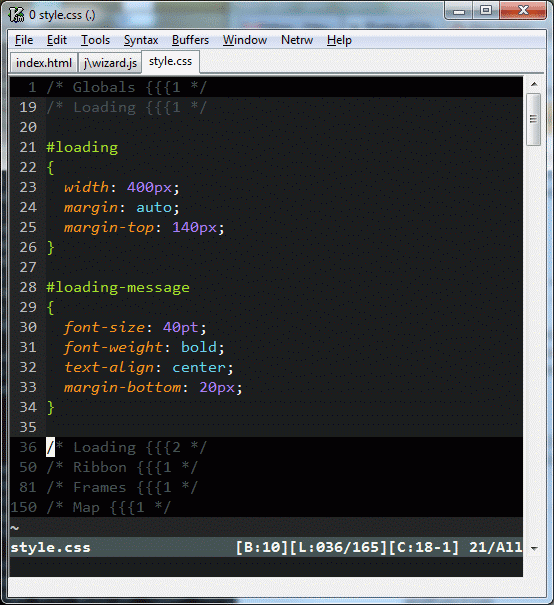Viewport: 554px width, 605px height.
Task: Click the style.css name in status line
Action: click(51, 548)
